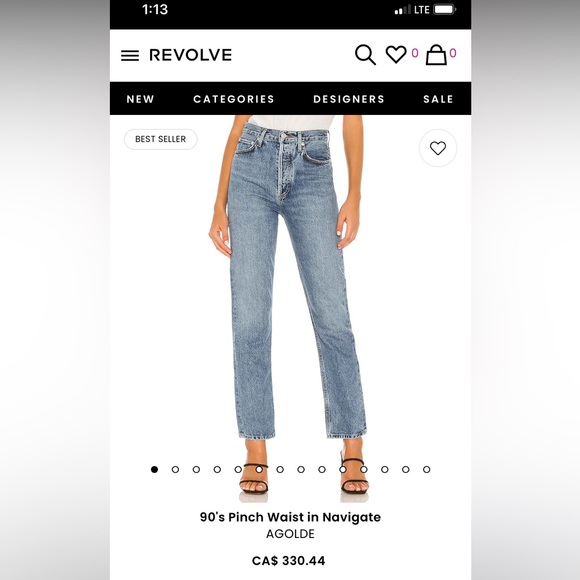Click the BEST SELLER badge
Screen dimensions: 580x580
point(161,139)
